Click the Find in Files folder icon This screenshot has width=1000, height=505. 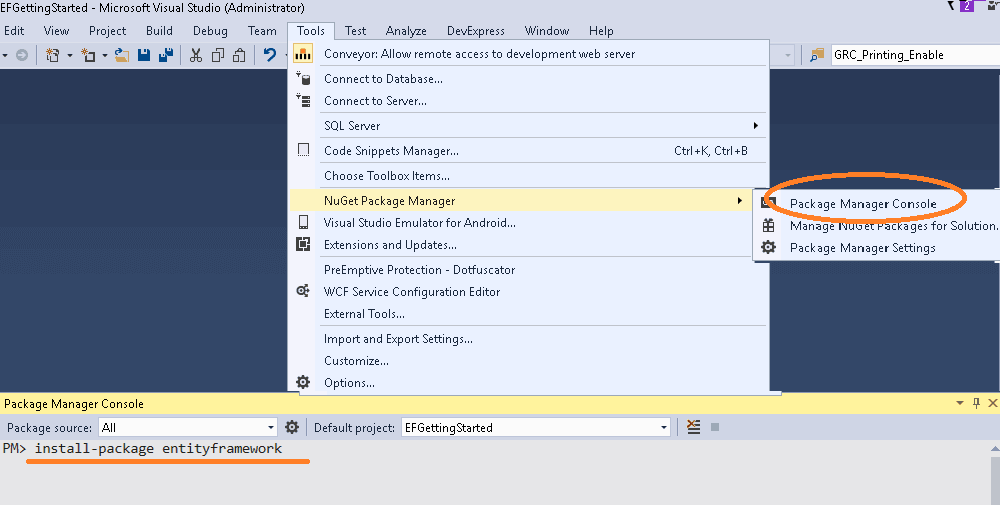click(x=816, y=55)
